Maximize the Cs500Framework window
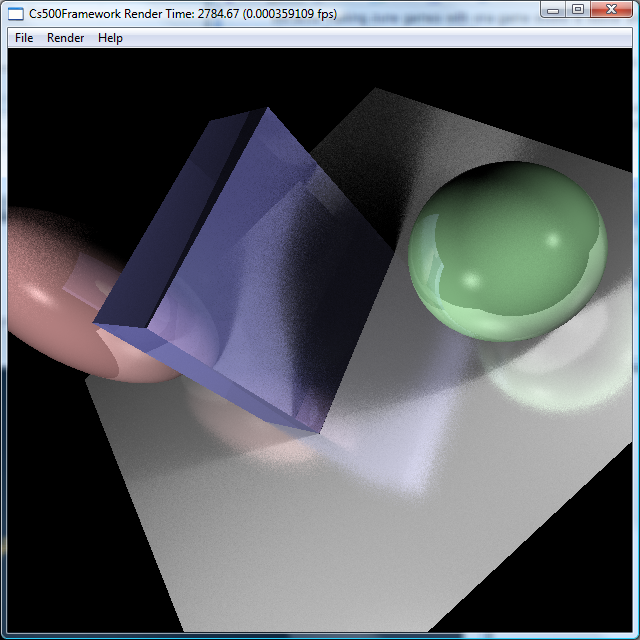 point(578,9)
